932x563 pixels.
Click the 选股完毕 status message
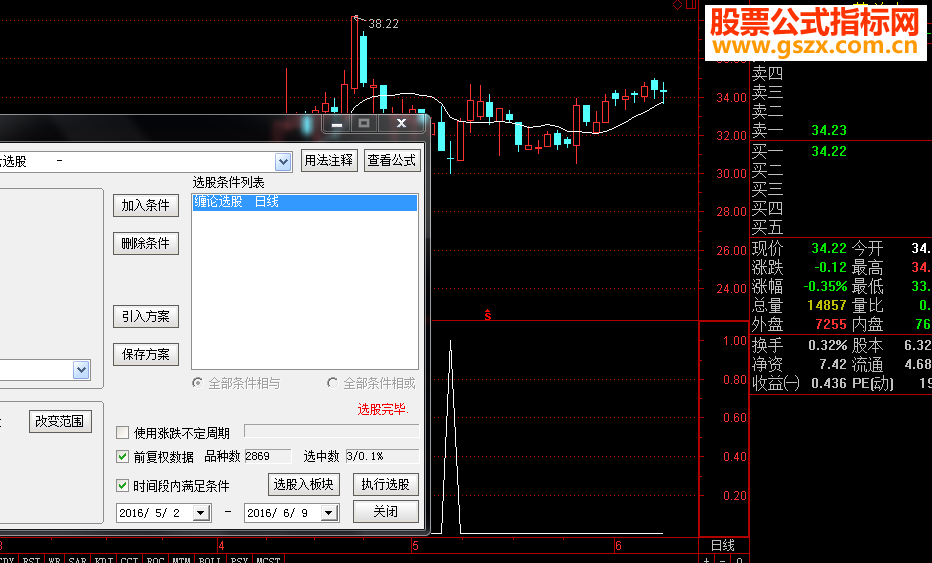click(383, 409)
